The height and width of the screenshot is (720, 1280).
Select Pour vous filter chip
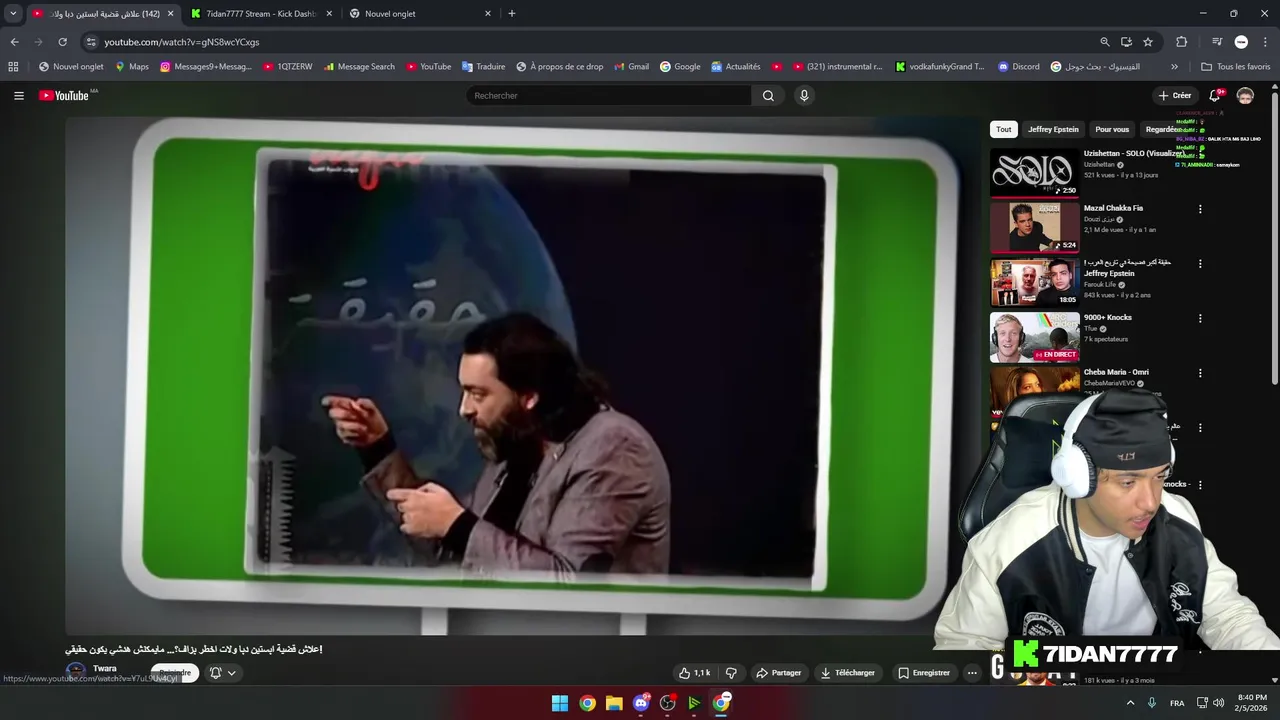click(1112, 129)
